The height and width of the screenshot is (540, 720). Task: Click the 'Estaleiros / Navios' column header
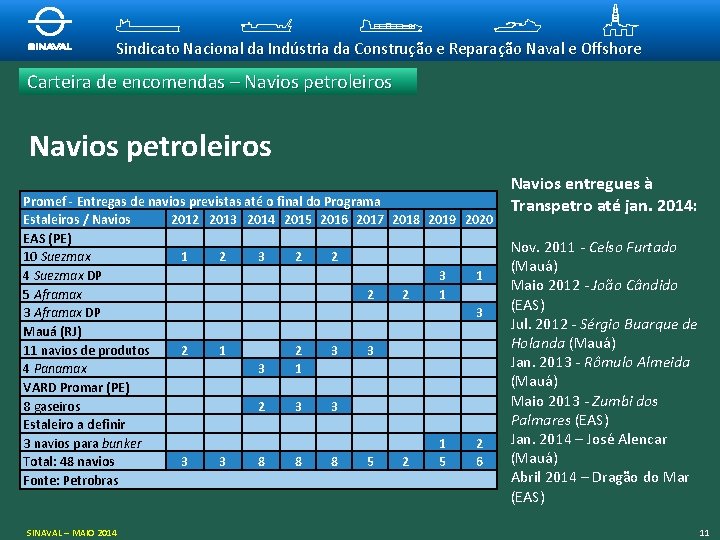click(93, 219)
